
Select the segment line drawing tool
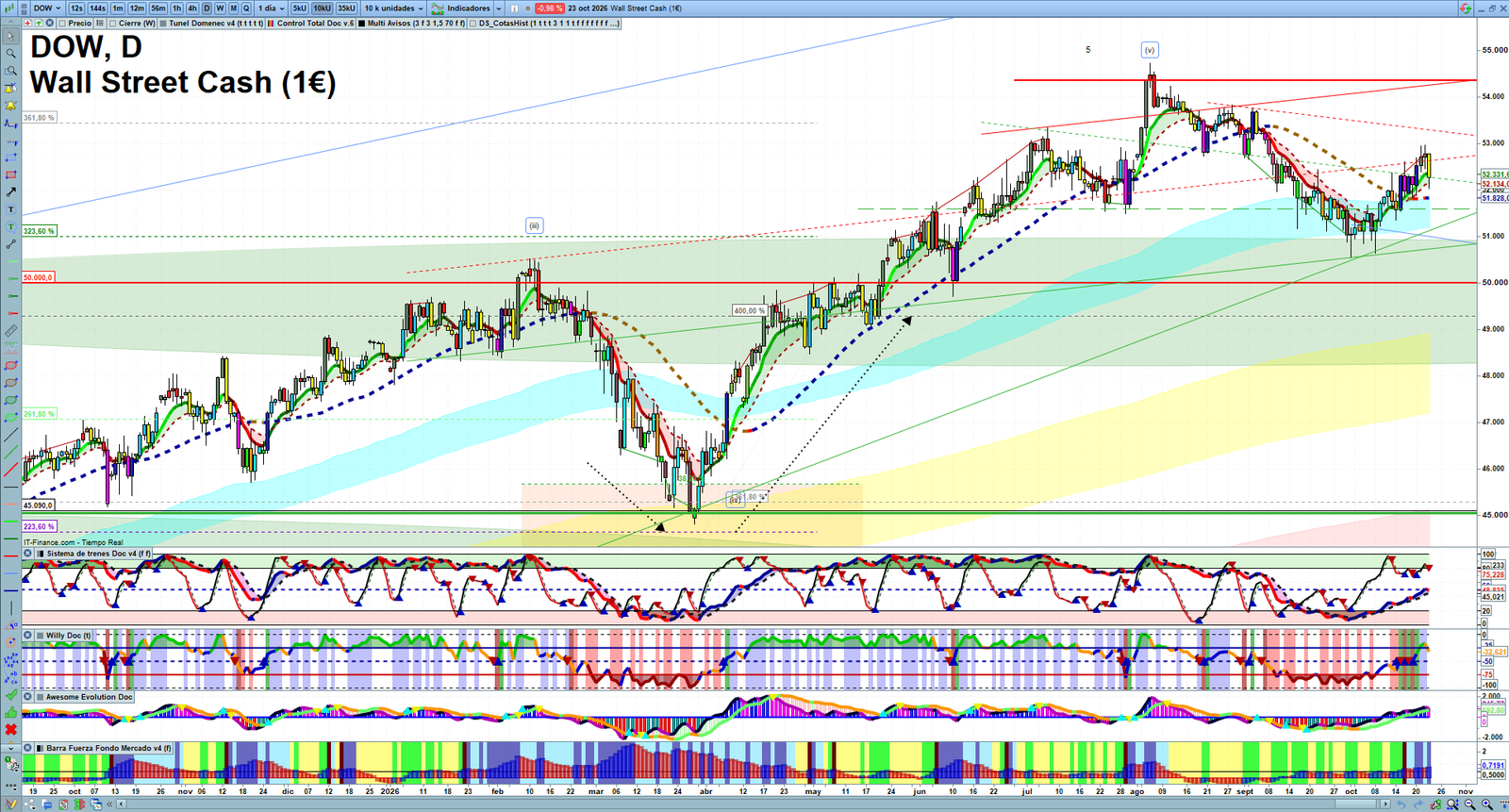(x=10, y=244)
